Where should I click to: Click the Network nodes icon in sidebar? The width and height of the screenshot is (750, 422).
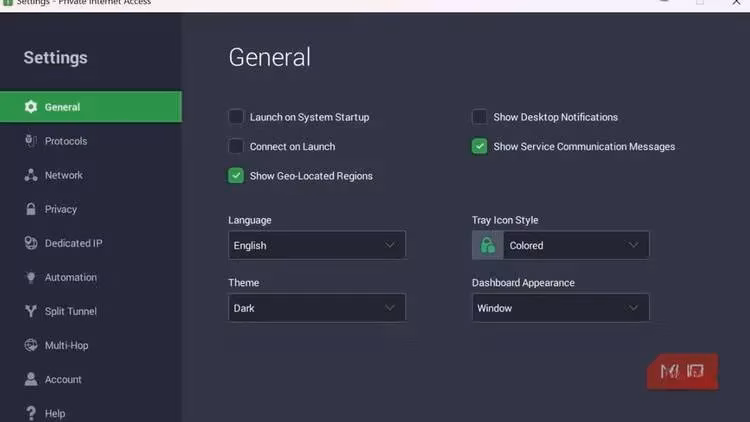click(x=31, y=175)
